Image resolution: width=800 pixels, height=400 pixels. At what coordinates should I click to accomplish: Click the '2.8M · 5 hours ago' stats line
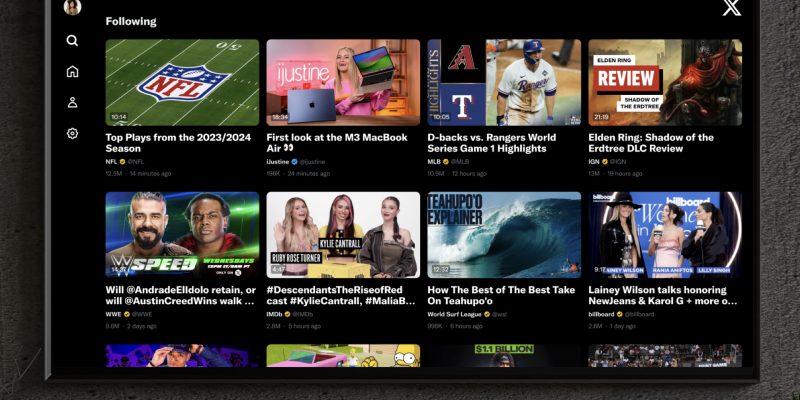tap(294, 326)
